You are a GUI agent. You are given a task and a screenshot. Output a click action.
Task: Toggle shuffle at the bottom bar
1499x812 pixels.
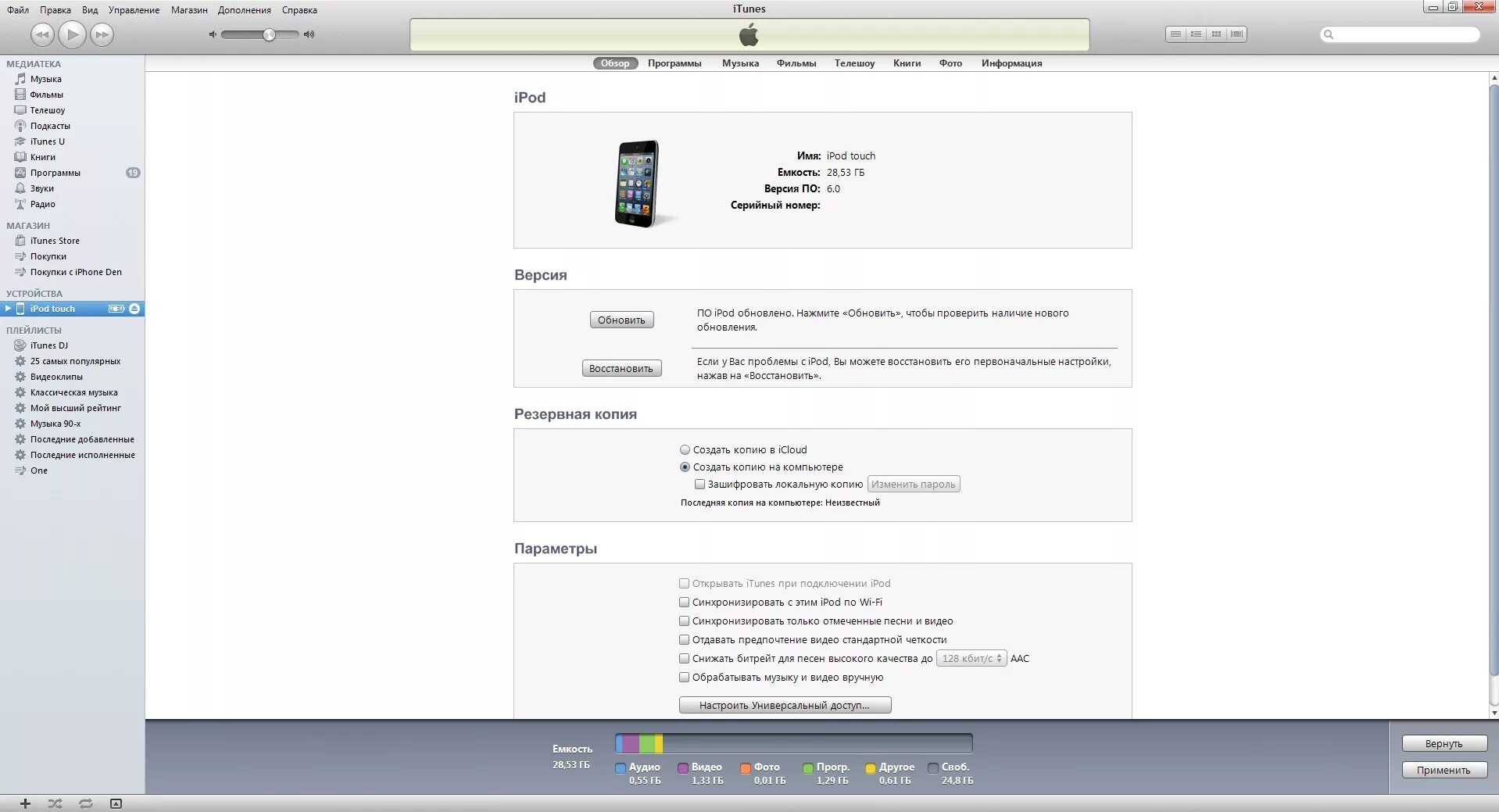click(55, 803)
